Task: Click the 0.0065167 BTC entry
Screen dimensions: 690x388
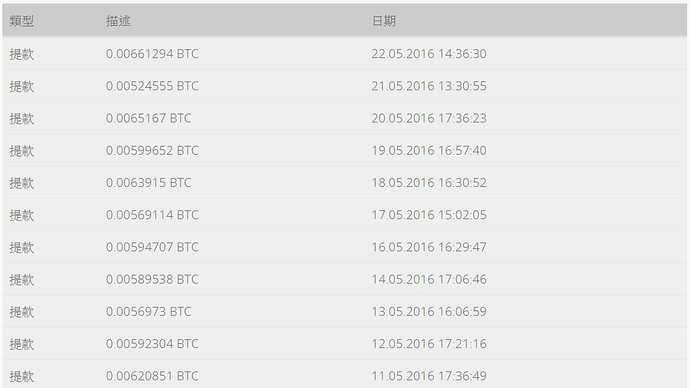Action: pos(149,118)
